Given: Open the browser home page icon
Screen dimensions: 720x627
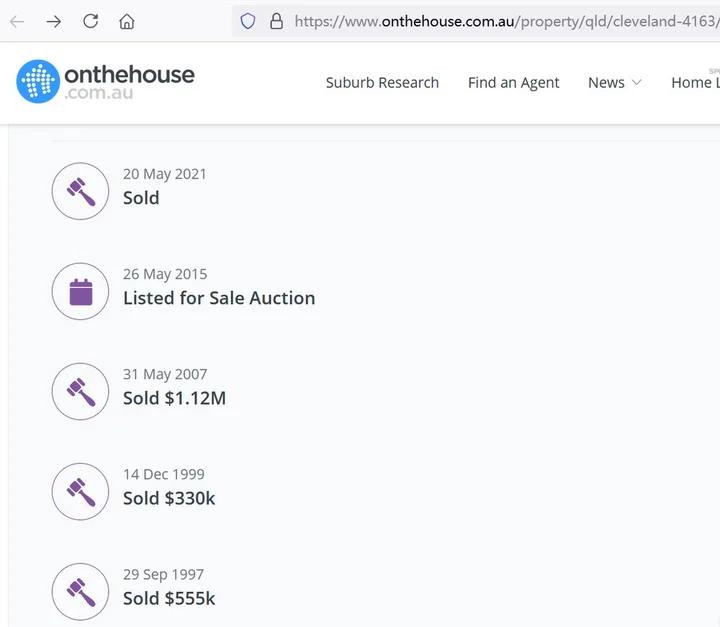Looking at the screenshot, I should (x=127, y=21).
